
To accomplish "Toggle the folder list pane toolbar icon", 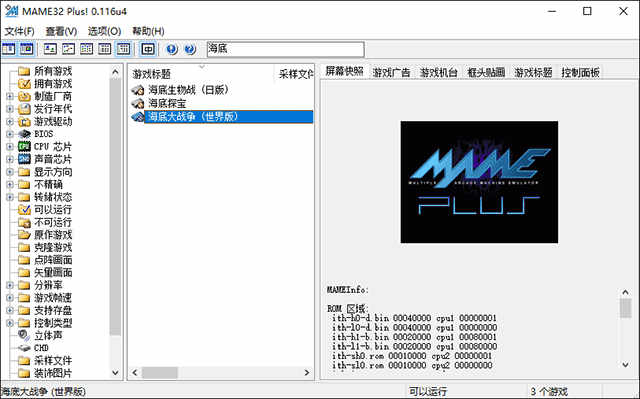I will click(9, 49).
